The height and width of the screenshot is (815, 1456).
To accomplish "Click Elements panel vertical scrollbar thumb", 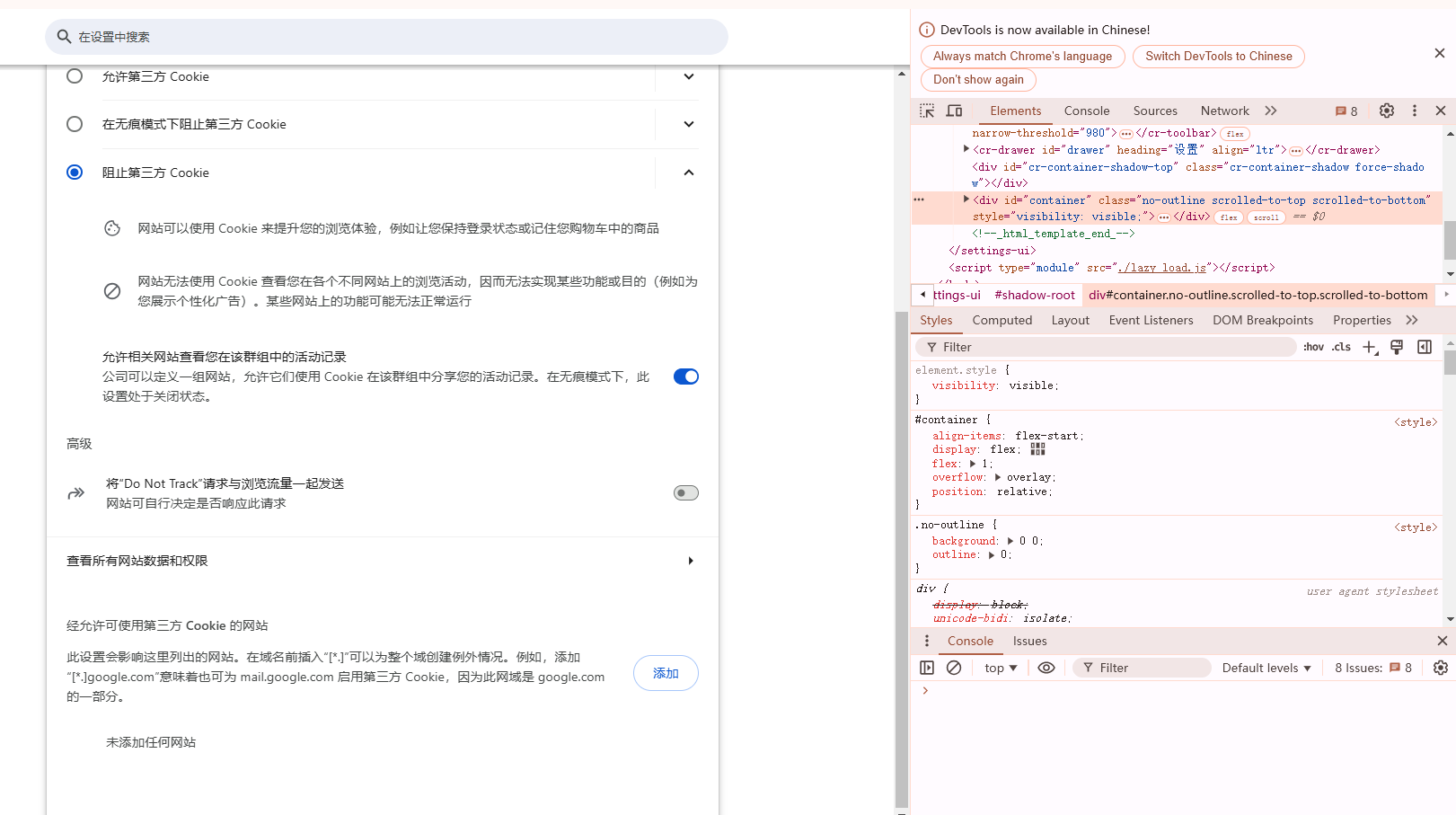I will click(x=1450, y=239).
